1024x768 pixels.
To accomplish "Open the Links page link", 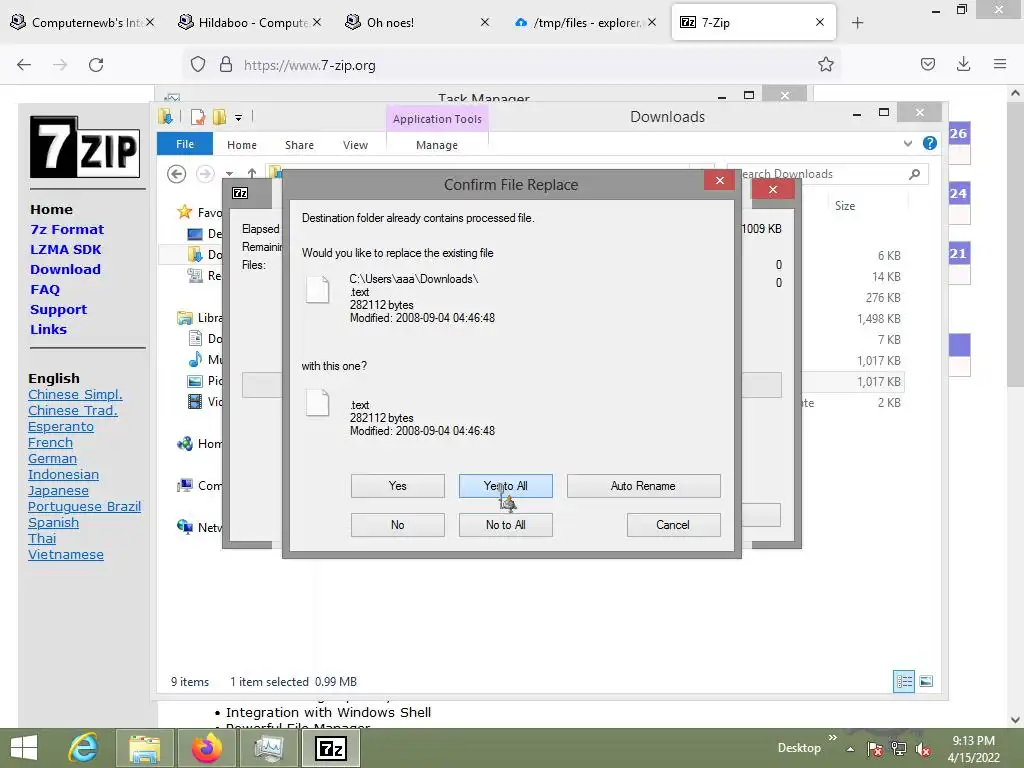I will click(x=48, y=329).
